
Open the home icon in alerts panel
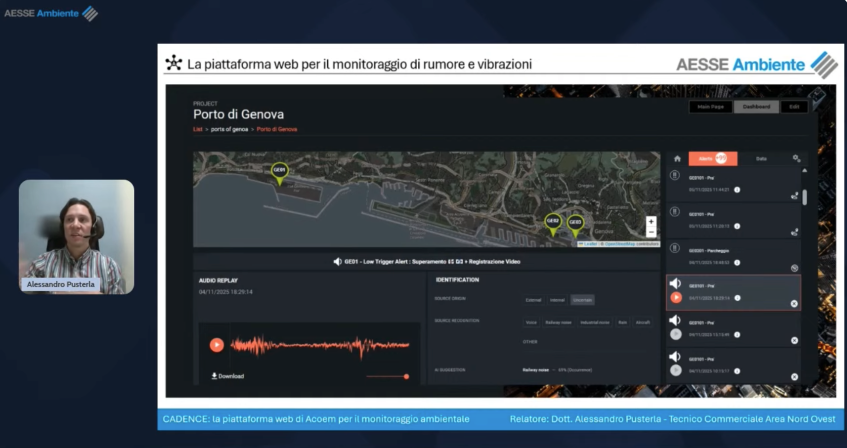[677, 159]
